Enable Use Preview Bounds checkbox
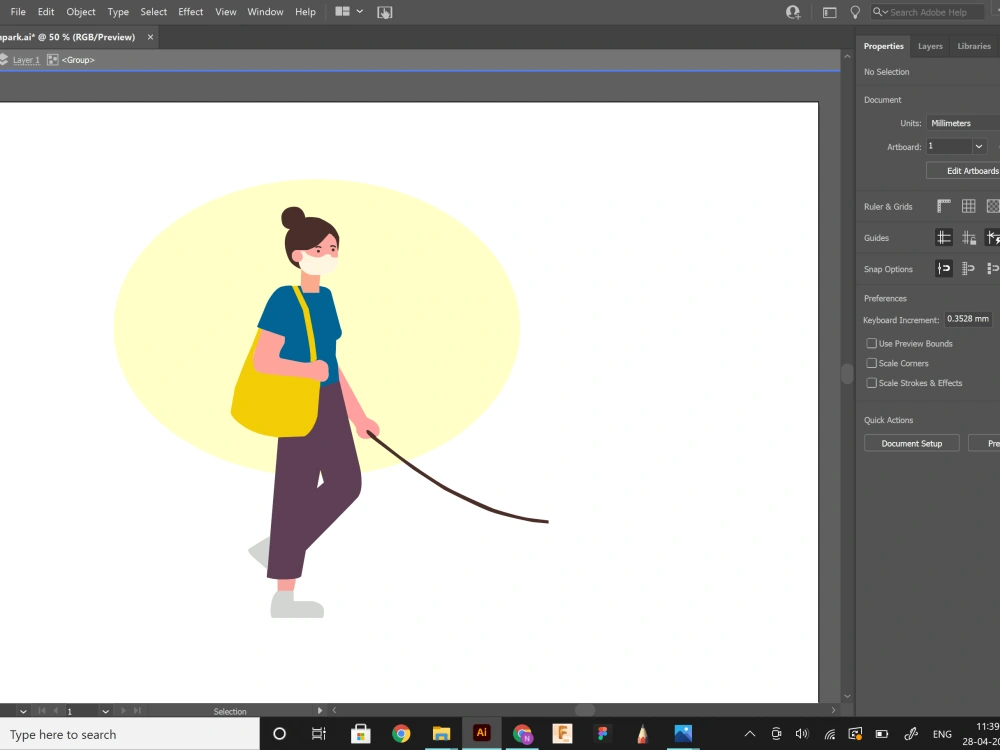Screen dimensions: 1000x750 point(871,343)
